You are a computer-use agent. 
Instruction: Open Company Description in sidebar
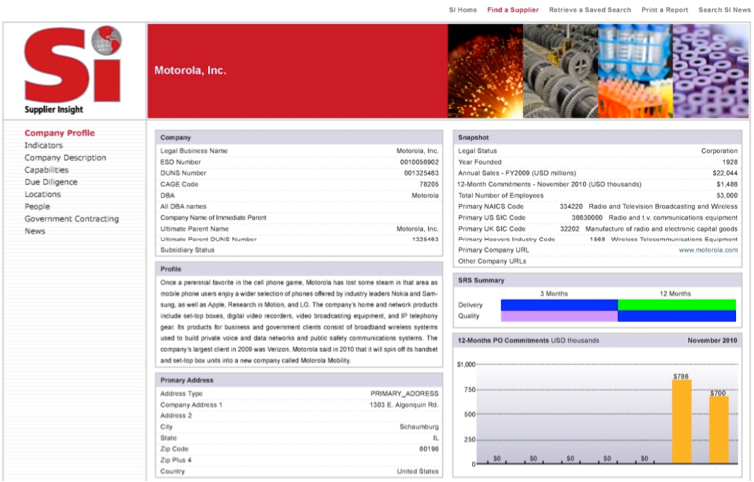[x=65, y=158]
